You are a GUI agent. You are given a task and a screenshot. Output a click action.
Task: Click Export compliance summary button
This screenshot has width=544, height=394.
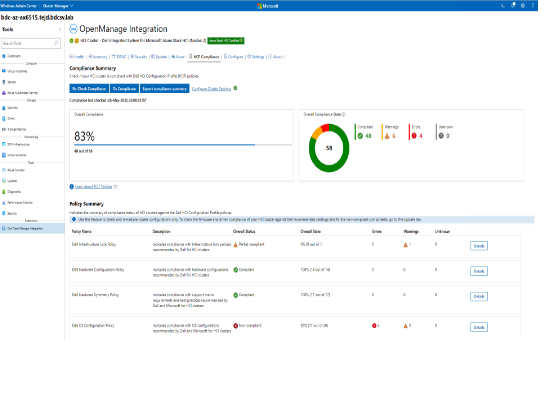click(x=165, y=88)
